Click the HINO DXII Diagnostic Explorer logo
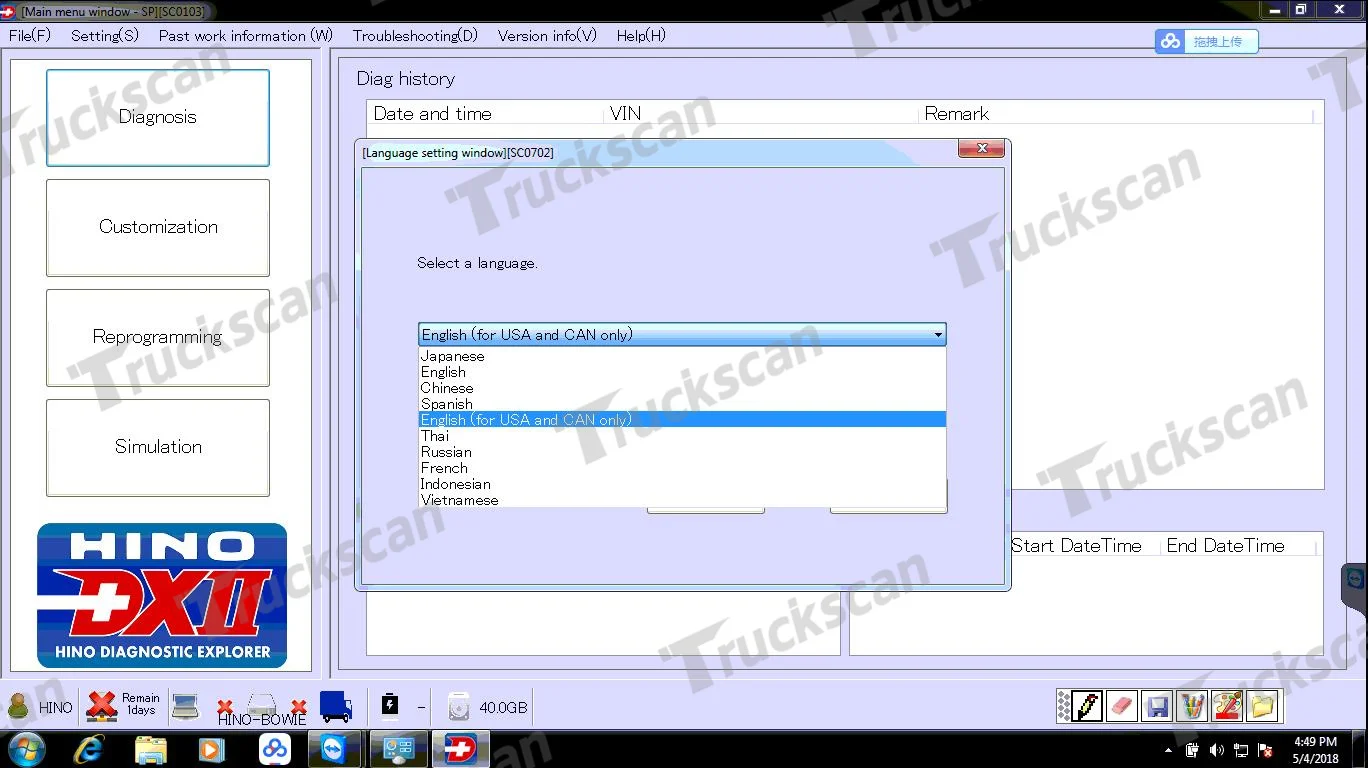 [162, 596]
